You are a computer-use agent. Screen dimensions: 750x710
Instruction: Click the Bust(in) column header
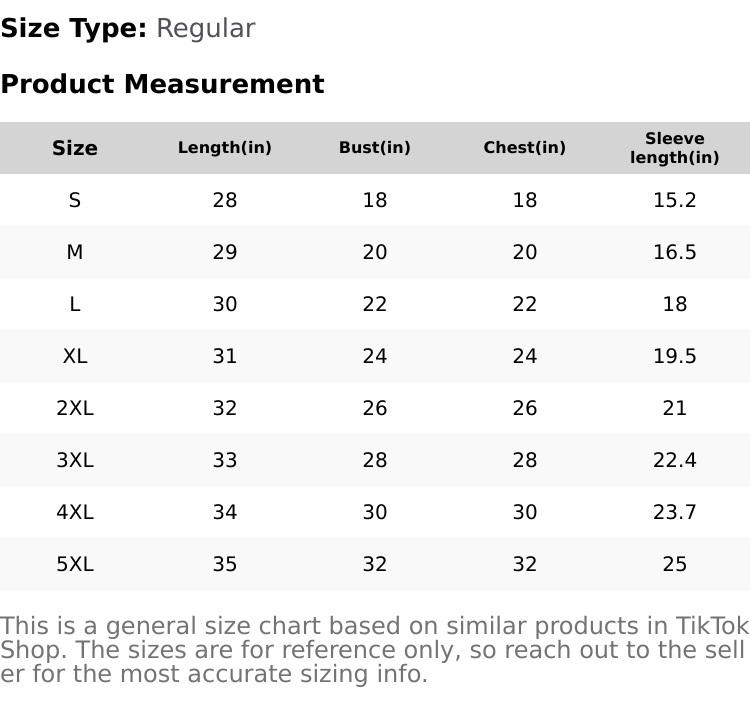[x=375, y=148]
